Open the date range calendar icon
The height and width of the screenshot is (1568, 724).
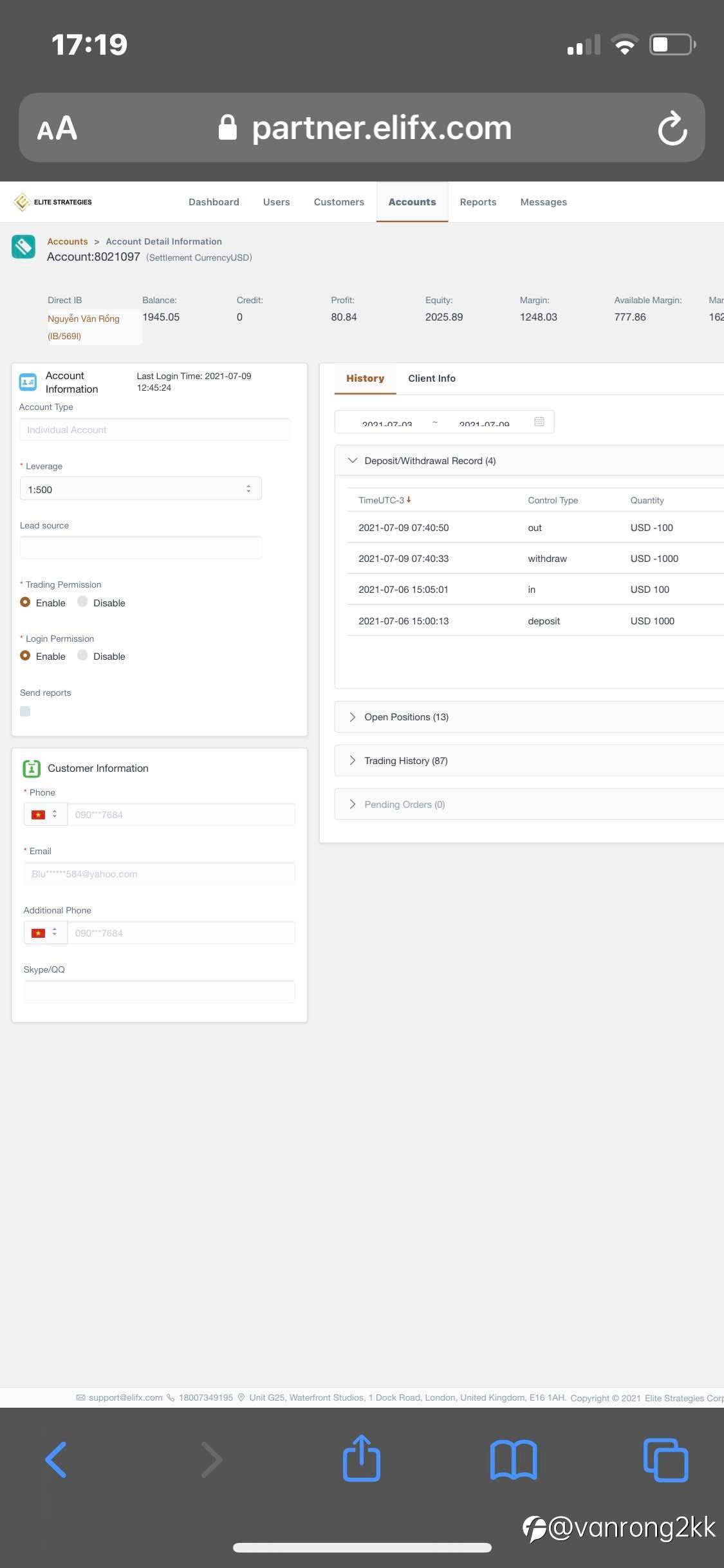pos(539,422)
